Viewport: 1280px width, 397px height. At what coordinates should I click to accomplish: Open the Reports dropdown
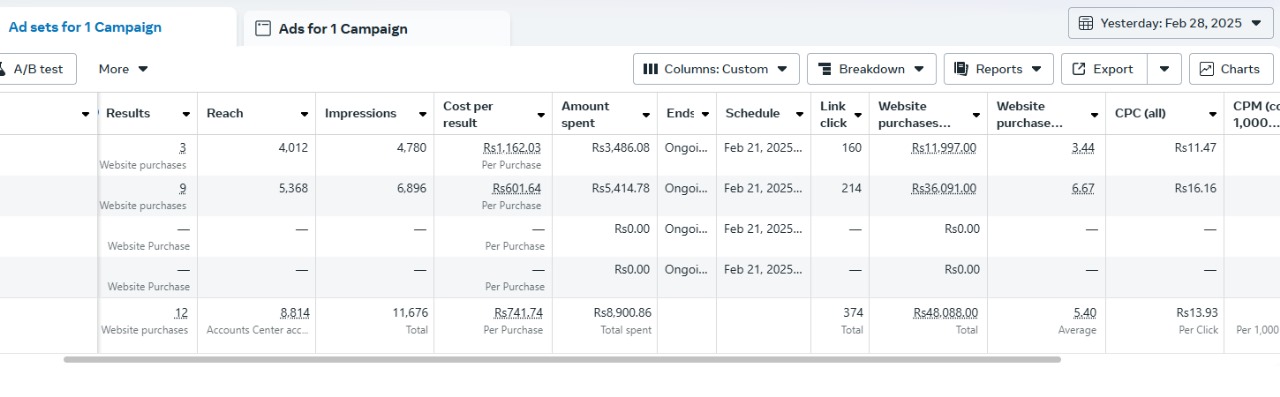point(998,69)
